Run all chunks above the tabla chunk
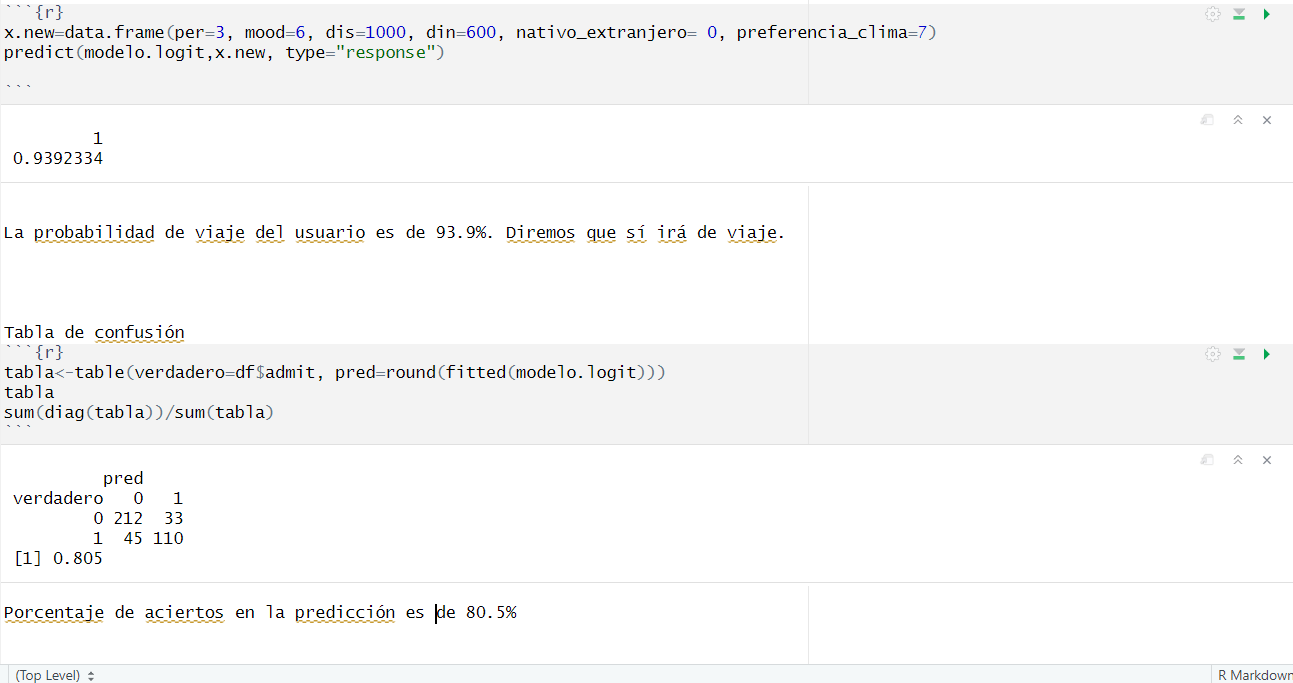The height and width of the screenshot is (683, 1293). (x=1239, y=354)
